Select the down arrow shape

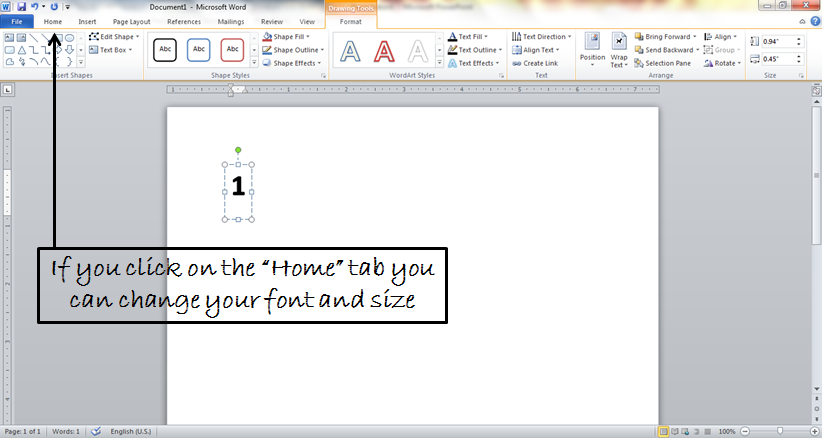point(70,50)
